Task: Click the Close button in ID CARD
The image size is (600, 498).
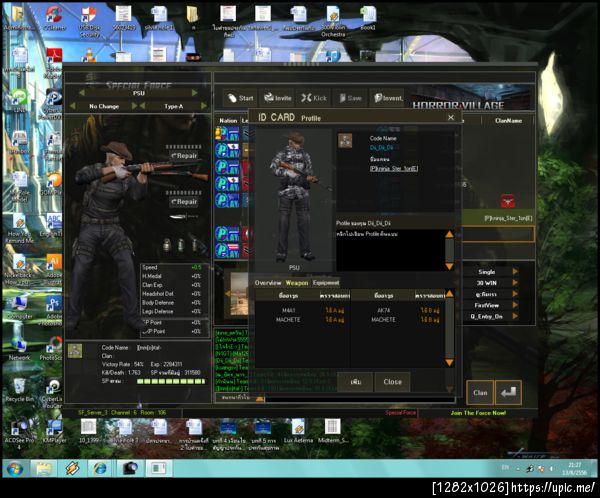Action: tap(392, 382)
